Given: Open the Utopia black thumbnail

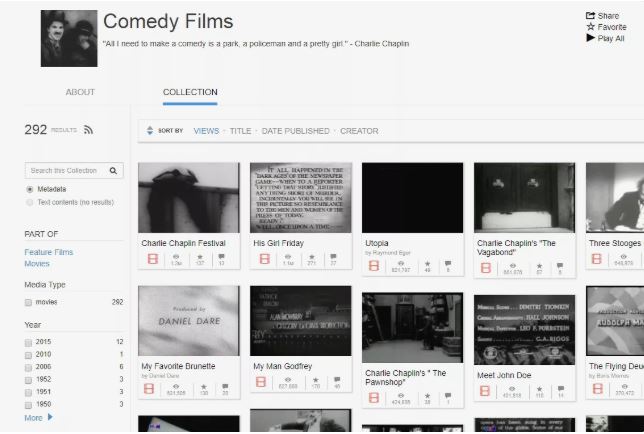Looking at the screenshot, I should [x=412, y=197].
